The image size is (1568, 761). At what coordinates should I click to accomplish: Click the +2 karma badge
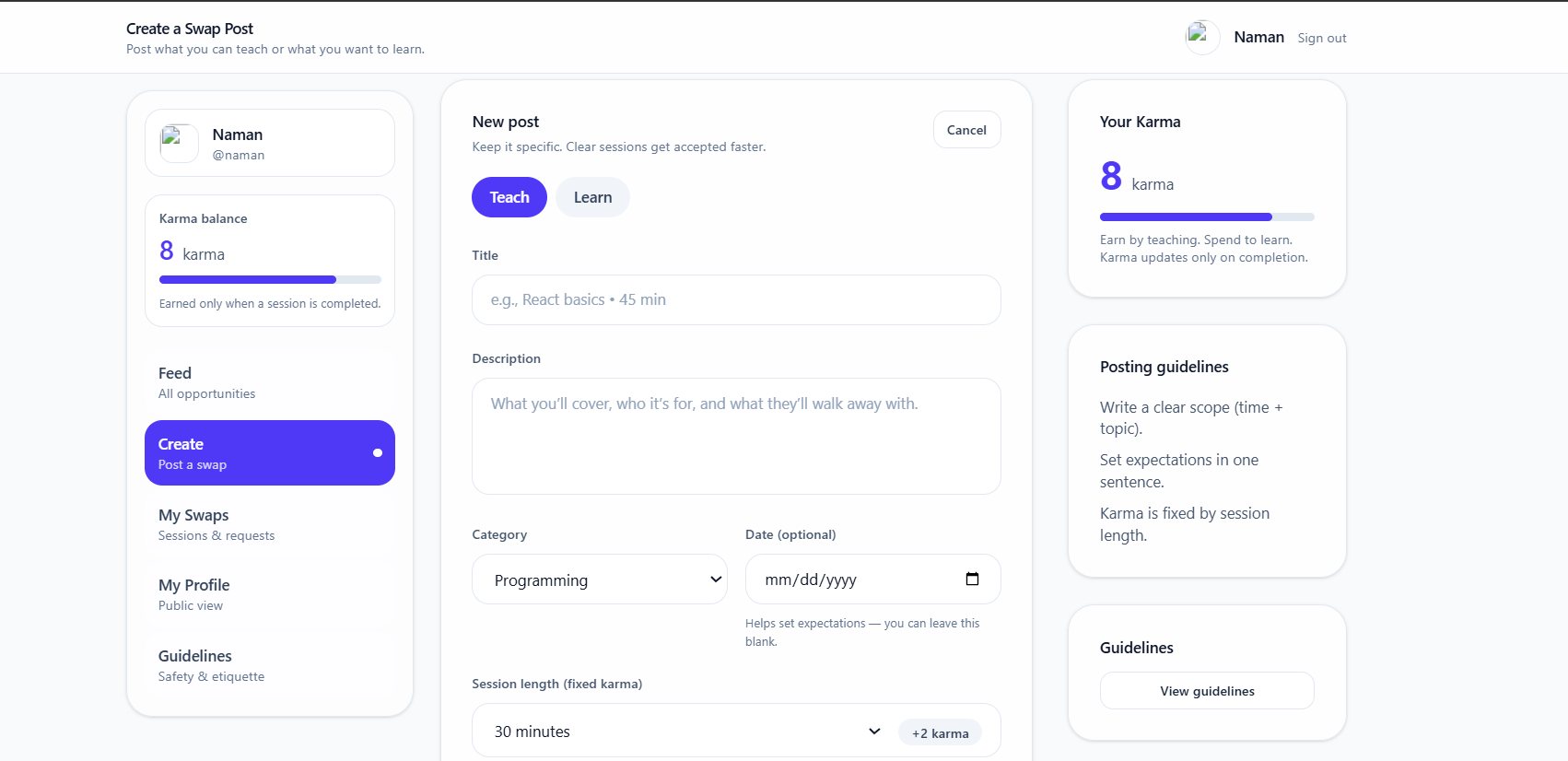click(940, 733)
